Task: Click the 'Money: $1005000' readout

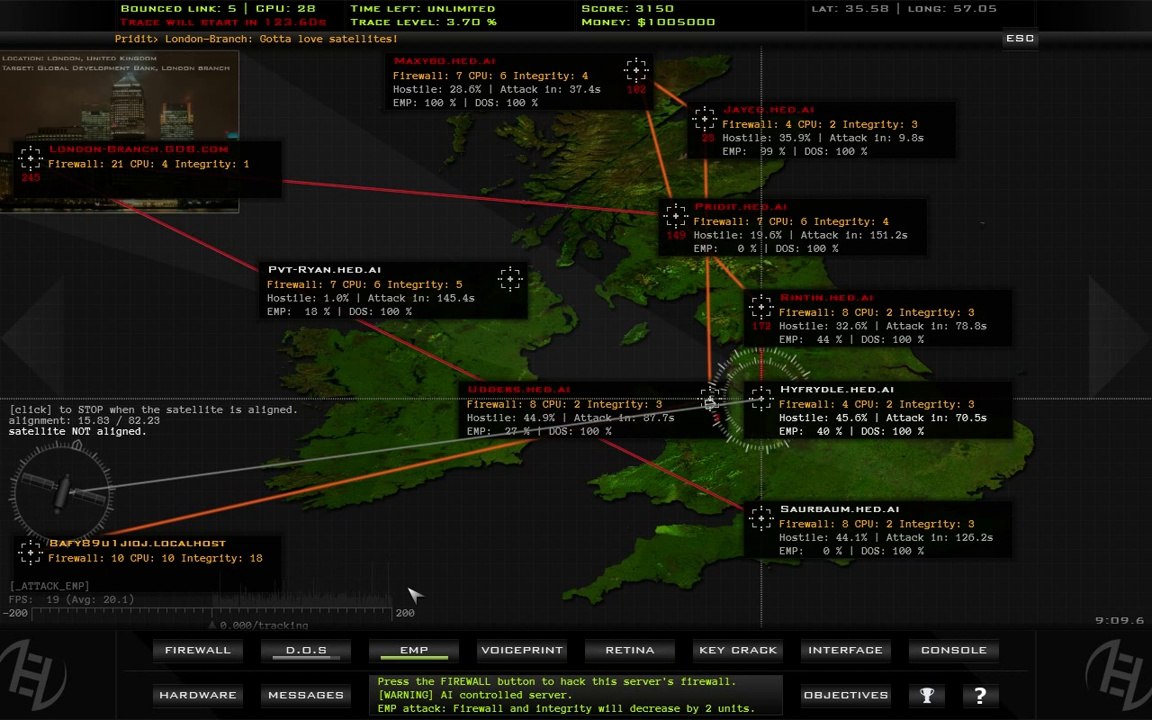Action: 648,22
